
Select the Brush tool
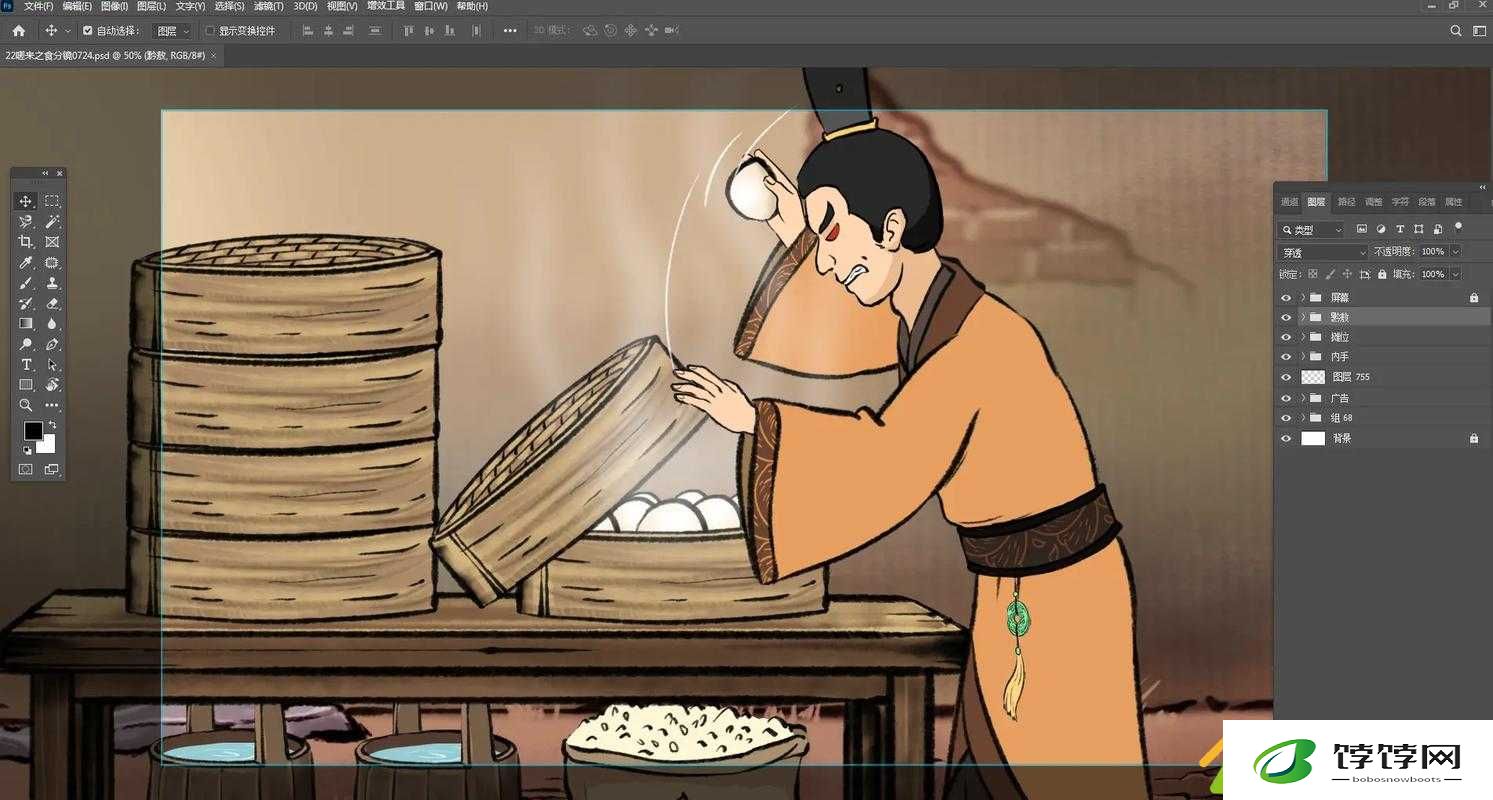26,283
